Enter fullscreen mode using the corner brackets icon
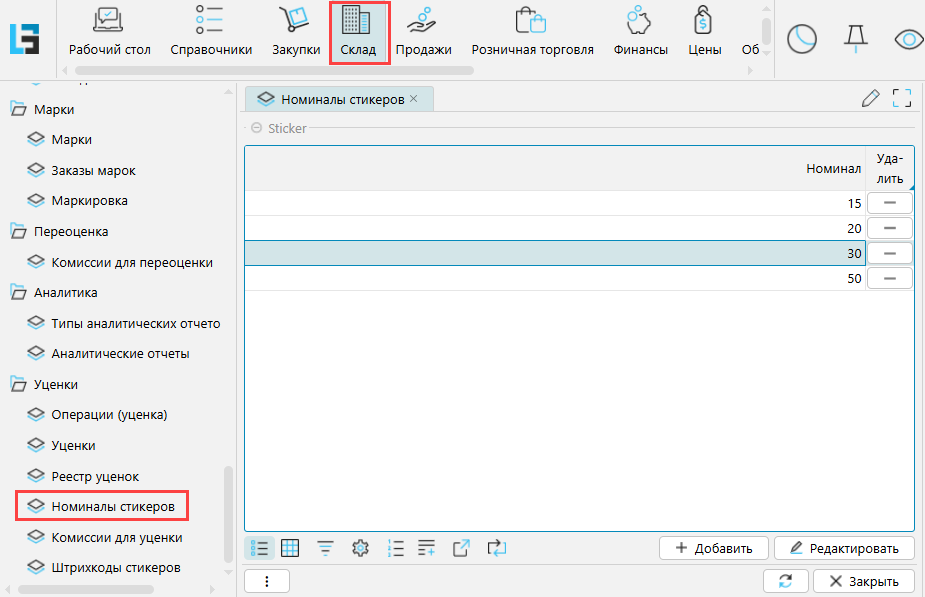The image size is (925, 597). click(902, 98)
